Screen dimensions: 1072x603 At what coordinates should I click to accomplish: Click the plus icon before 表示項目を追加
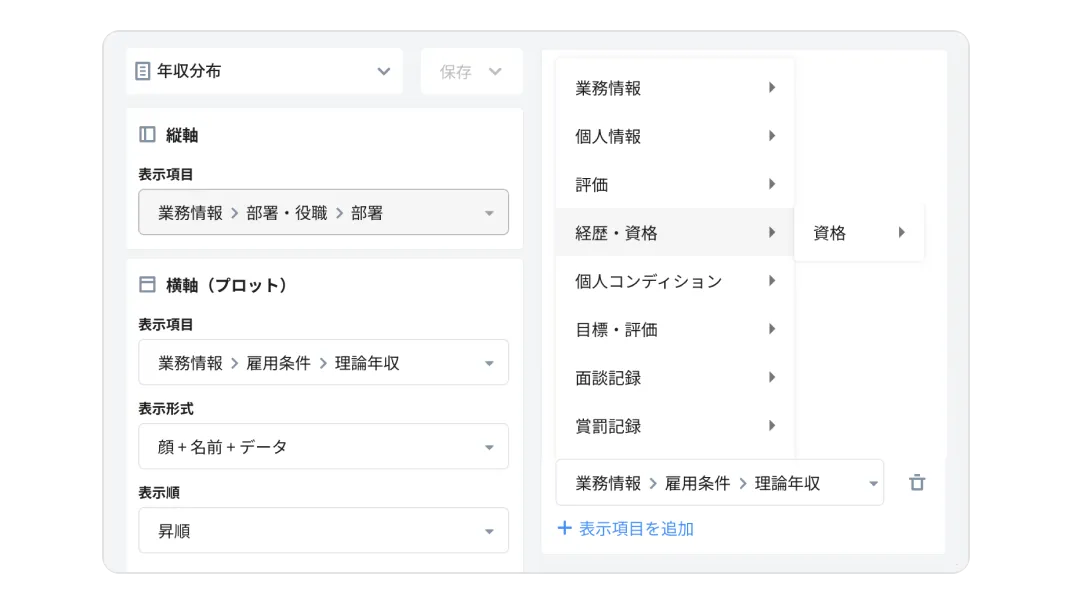point(563,528)
